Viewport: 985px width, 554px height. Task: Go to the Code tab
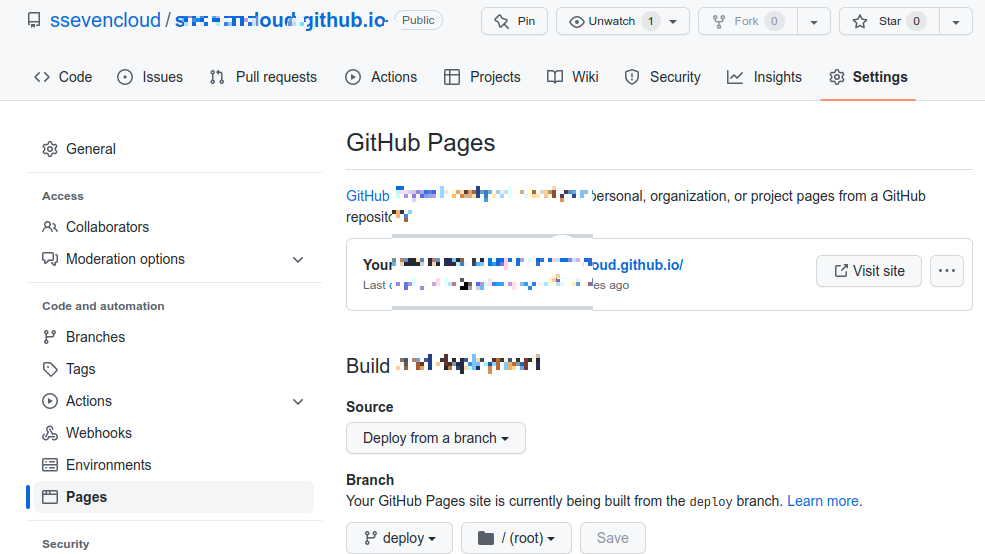pyautogui.click(x=63, y=77)
